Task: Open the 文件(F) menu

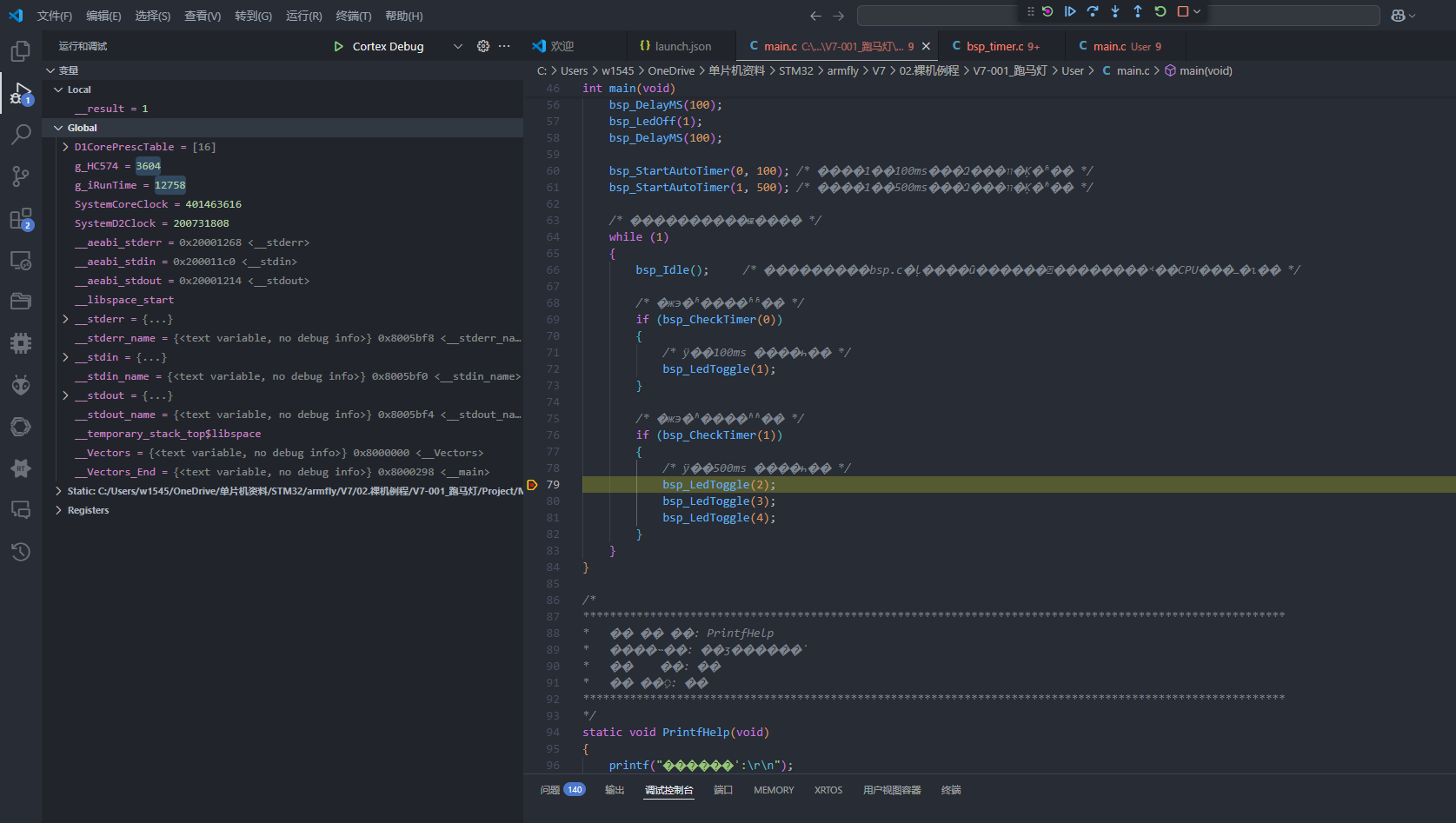Action: coord(55,16)
